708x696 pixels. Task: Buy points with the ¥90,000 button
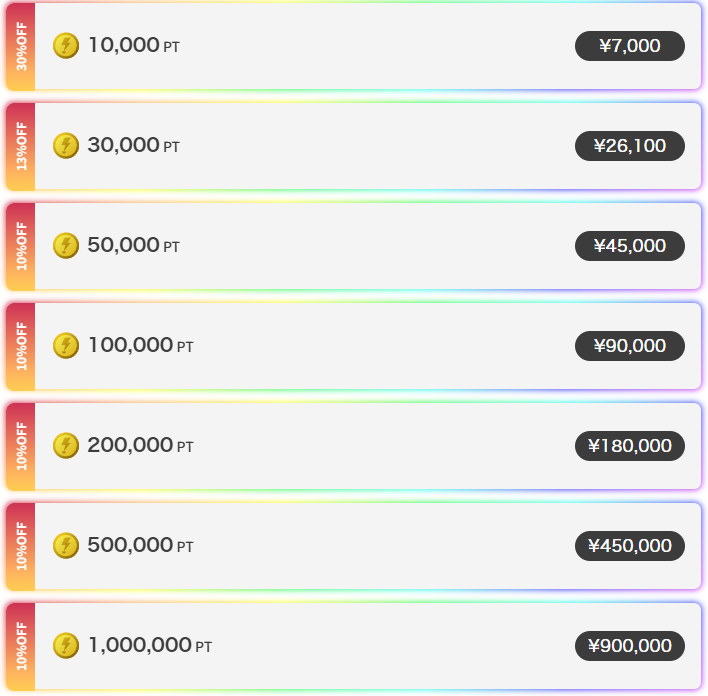pos(629,346)
